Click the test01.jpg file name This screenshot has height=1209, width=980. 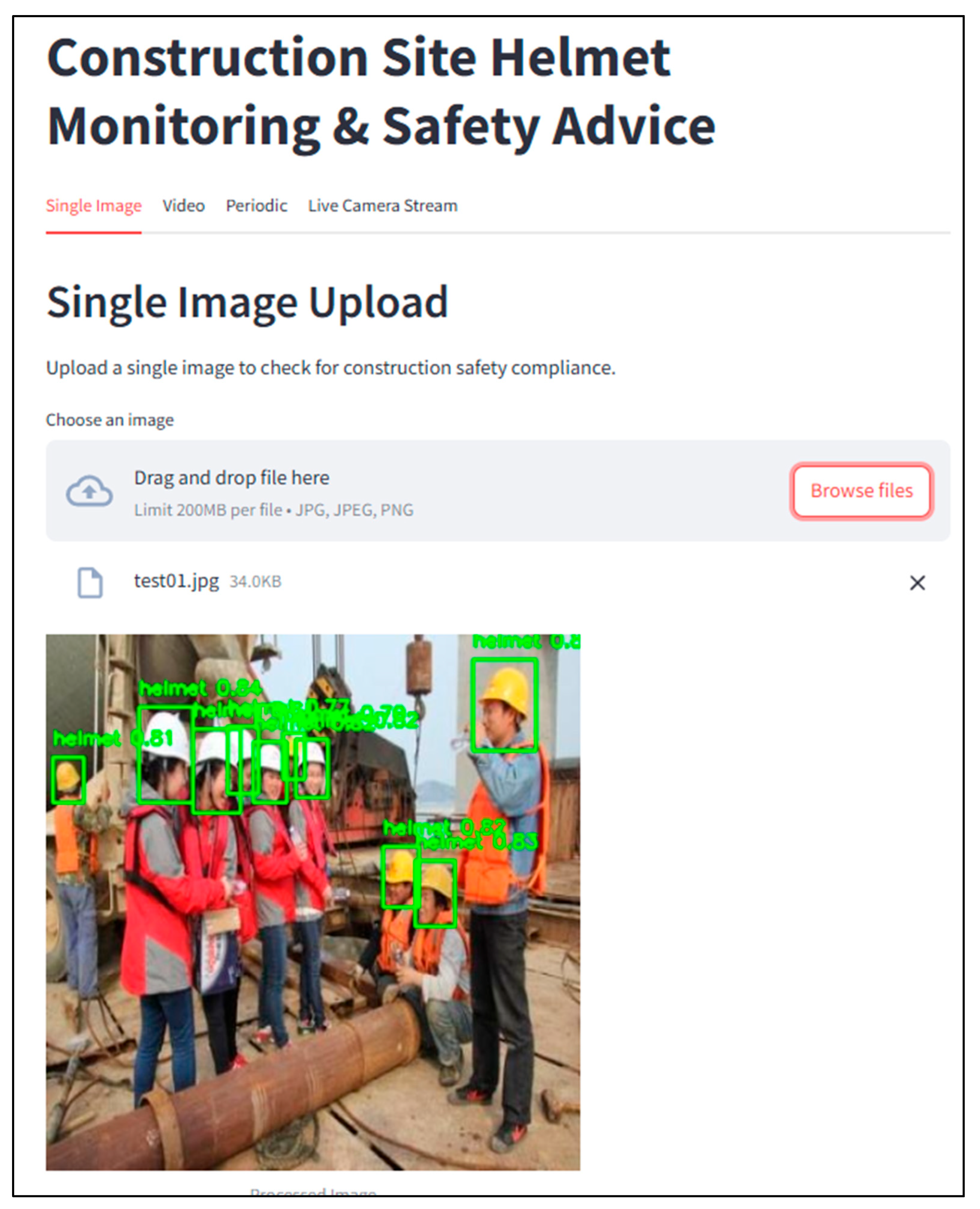point(176,581)
